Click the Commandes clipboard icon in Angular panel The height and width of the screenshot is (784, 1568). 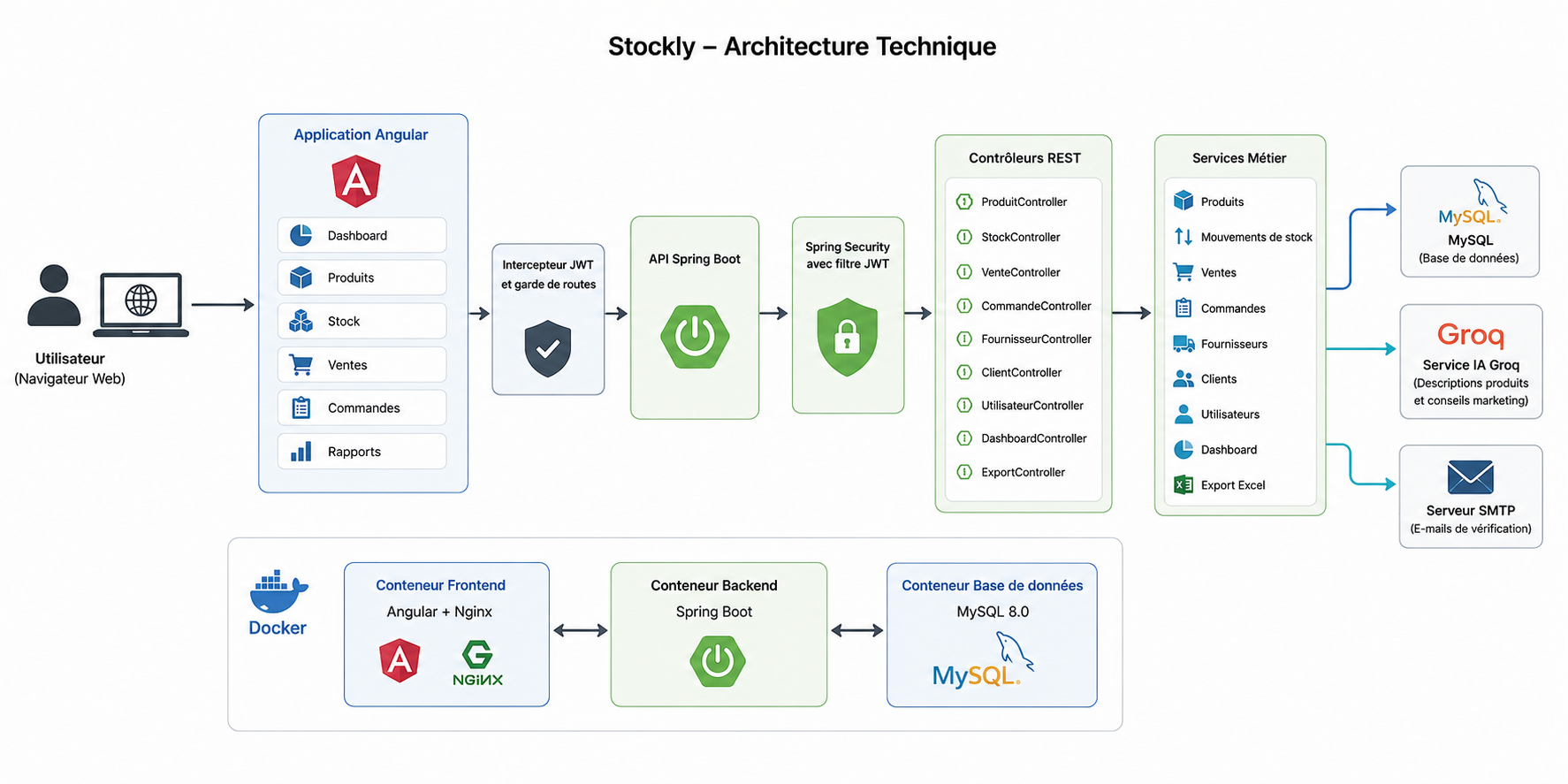[301, 407]
